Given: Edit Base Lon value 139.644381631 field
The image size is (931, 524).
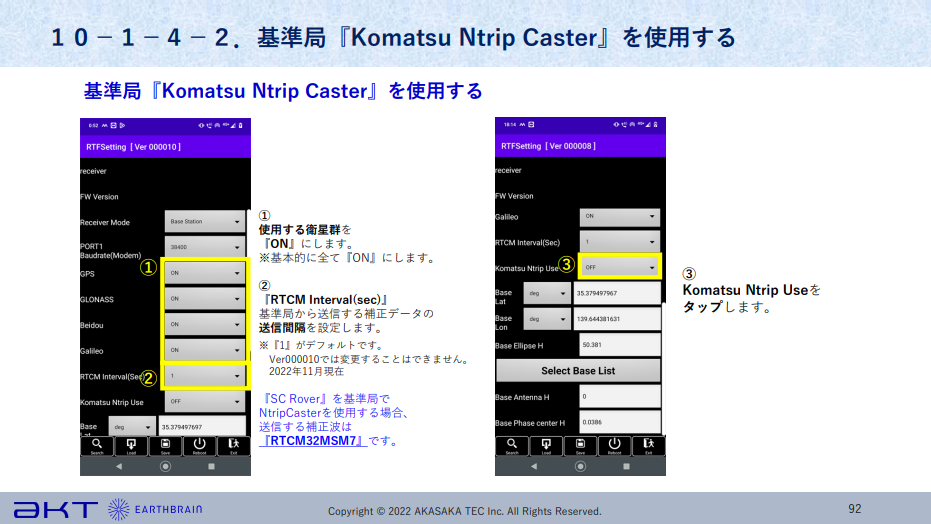Looking at the screenshot, I should (x=618, y=319).
